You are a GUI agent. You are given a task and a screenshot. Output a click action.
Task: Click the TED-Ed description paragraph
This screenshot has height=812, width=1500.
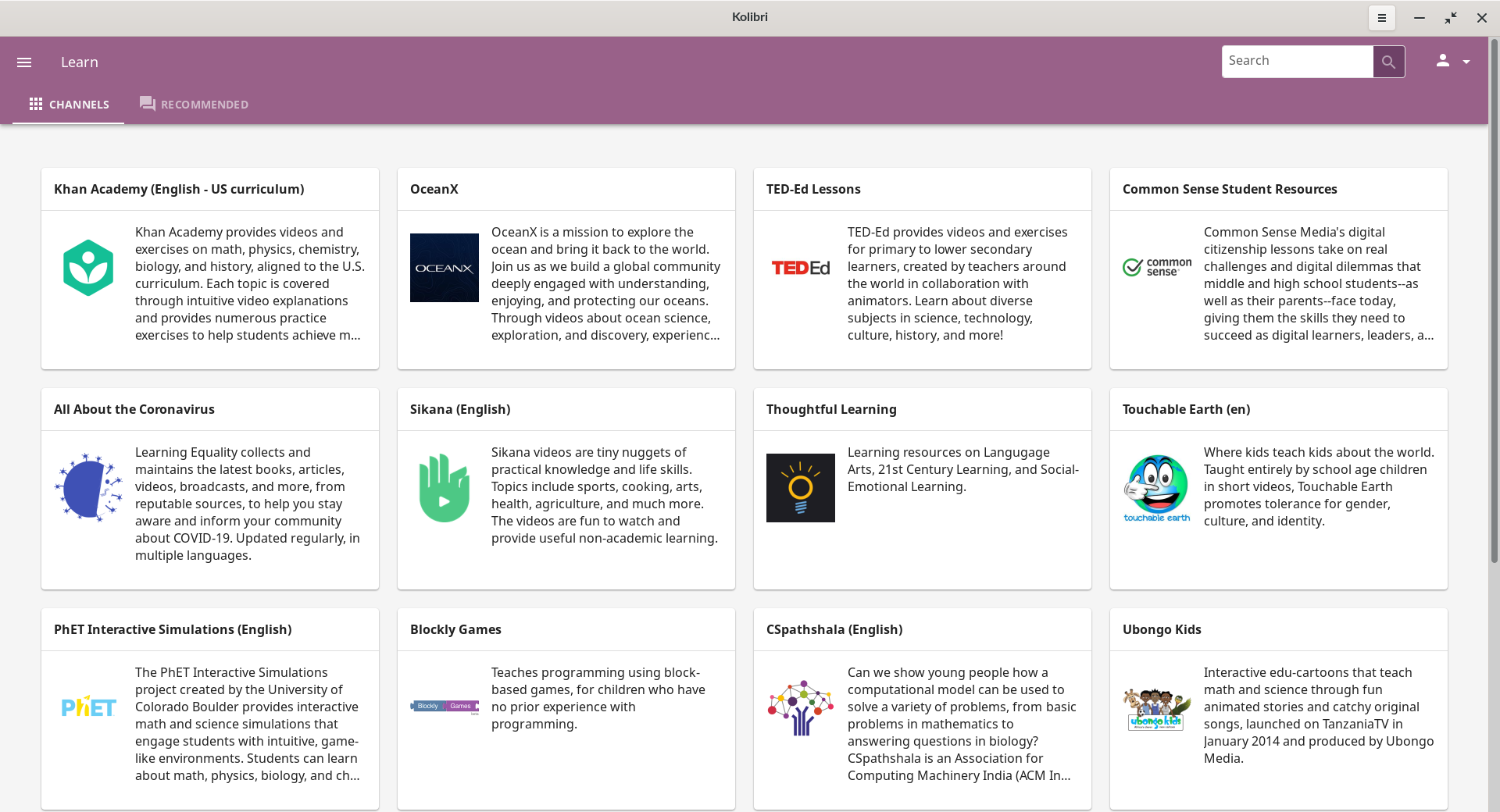pyautogui.click(x=958, y=284)
